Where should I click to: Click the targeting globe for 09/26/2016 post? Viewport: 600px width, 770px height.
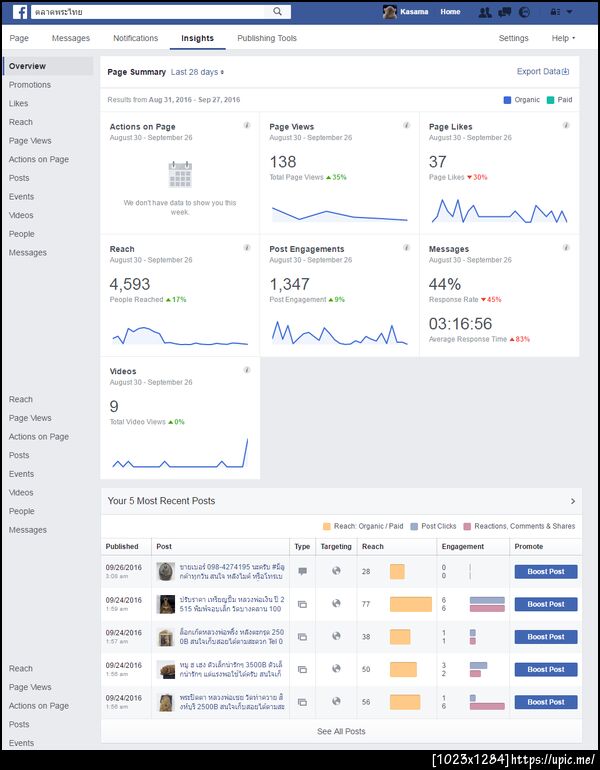pos(336,571)
